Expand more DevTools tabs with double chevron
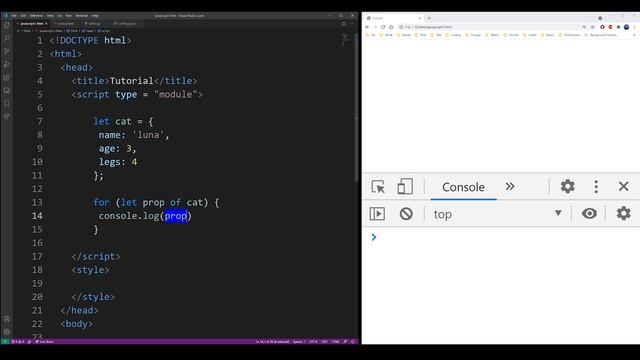Viewport: 640px width, 360px height. 510,187
